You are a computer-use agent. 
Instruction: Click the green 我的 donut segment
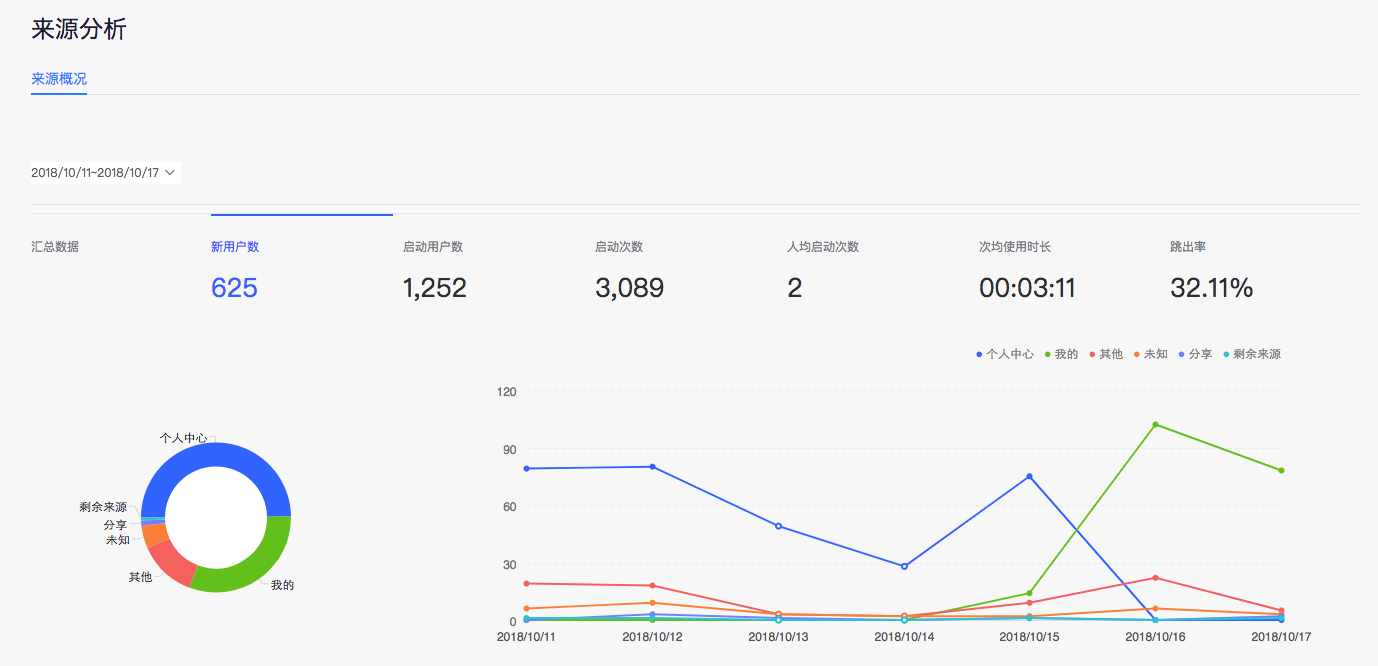(x=250, y=568)
